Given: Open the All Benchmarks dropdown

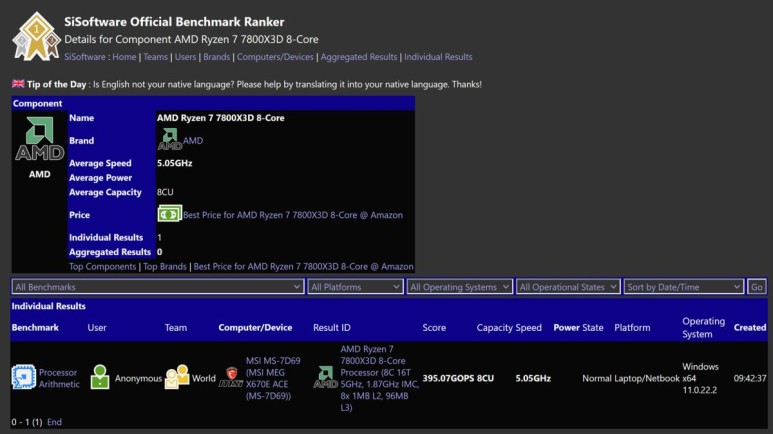Looking at the screenshot, I should tap(158, 287).
